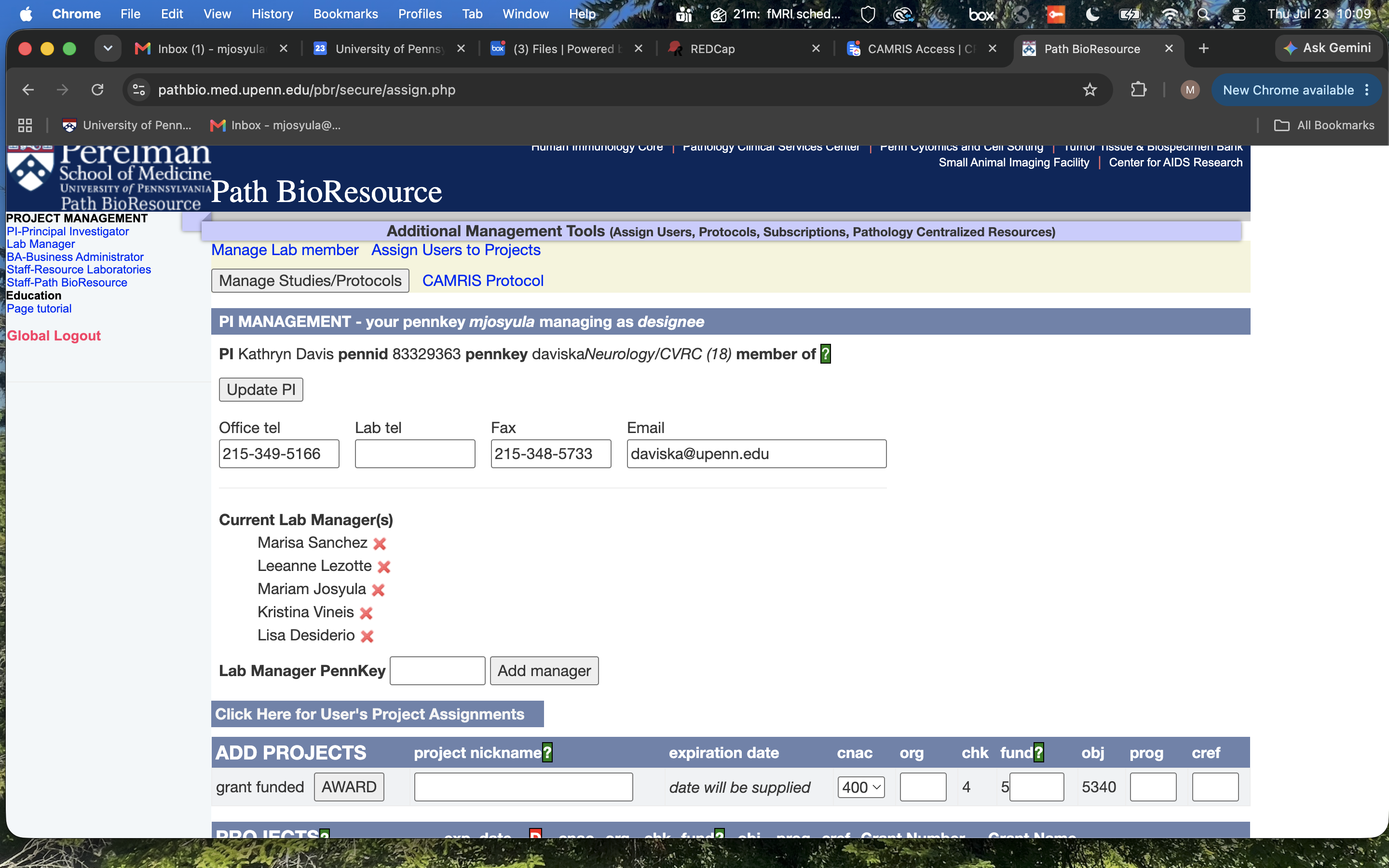1389x868 pixels.
Task: Open All Bookmarks folder
Action: tap(1323, 125)
